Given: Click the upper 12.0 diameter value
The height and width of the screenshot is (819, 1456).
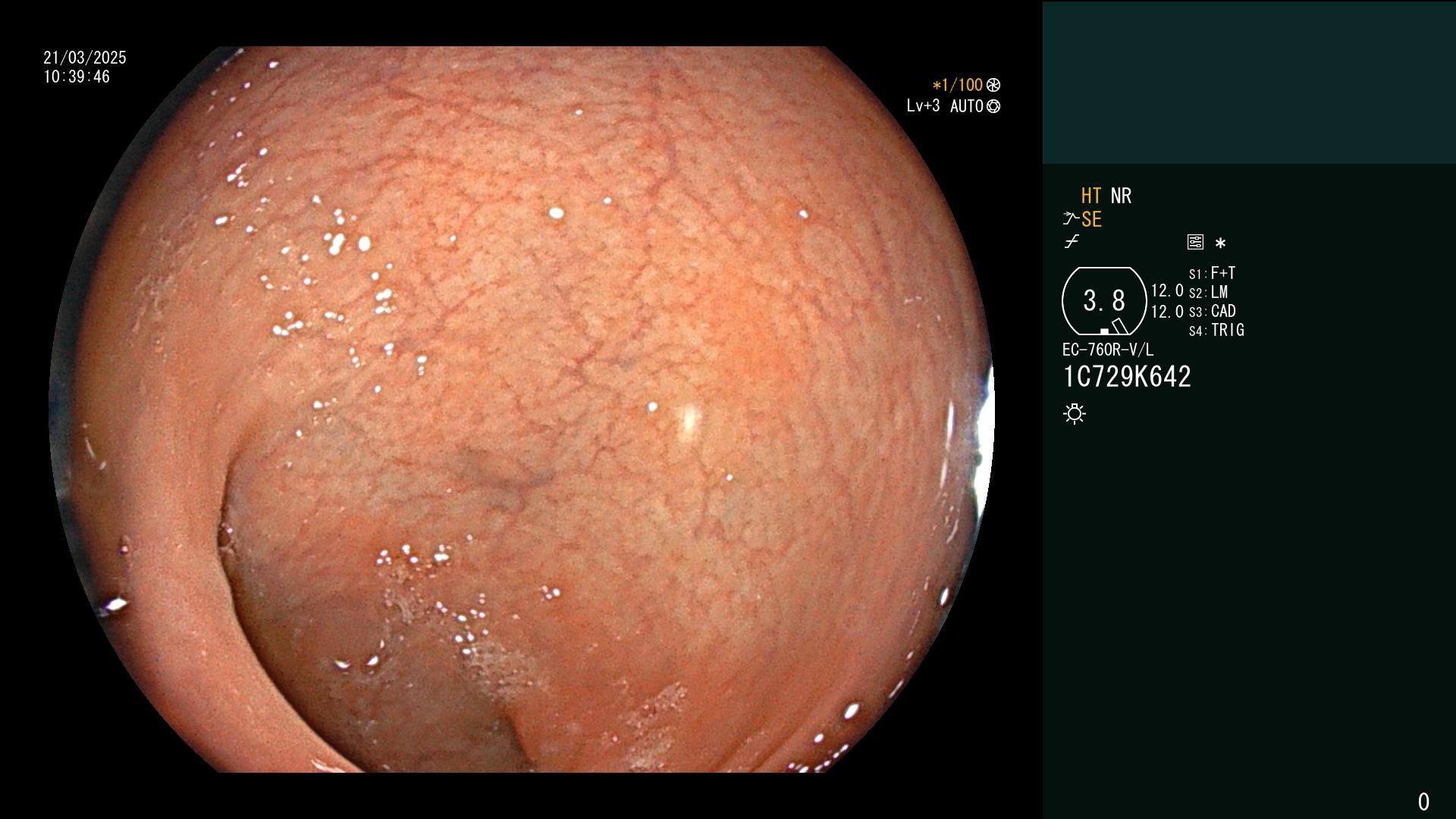Looking at the screenshot, I should [1167, 290].
